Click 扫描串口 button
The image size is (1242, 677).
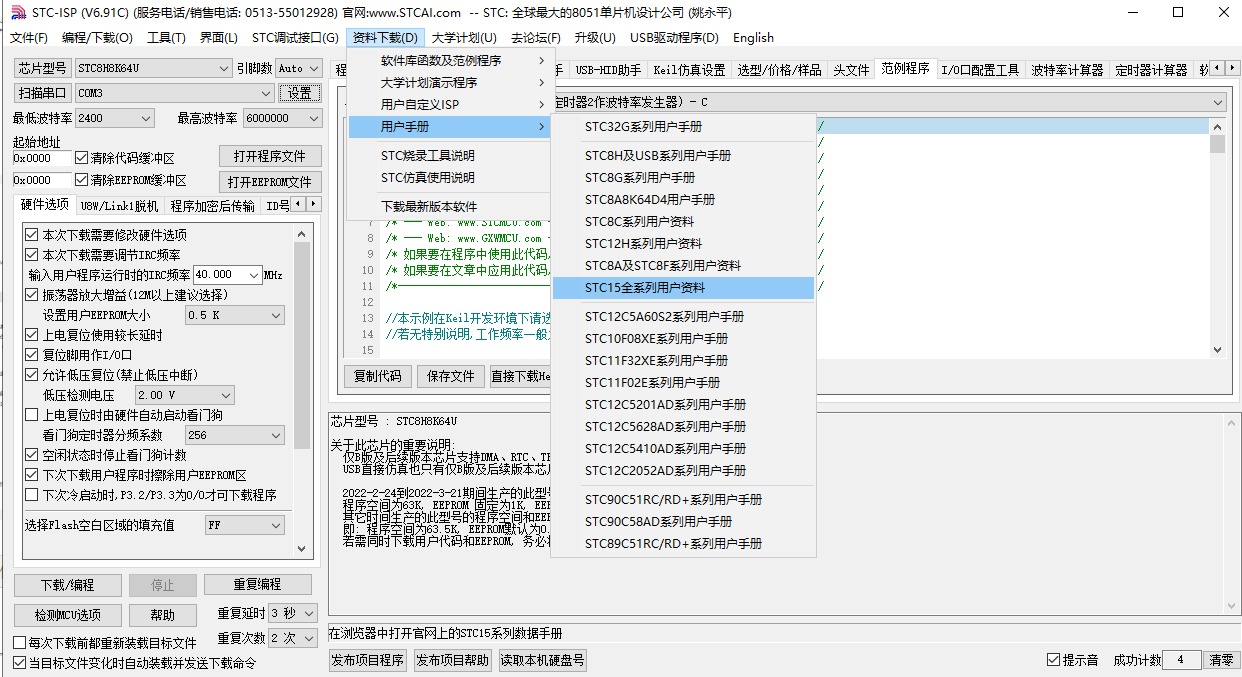tap(42, 93)
